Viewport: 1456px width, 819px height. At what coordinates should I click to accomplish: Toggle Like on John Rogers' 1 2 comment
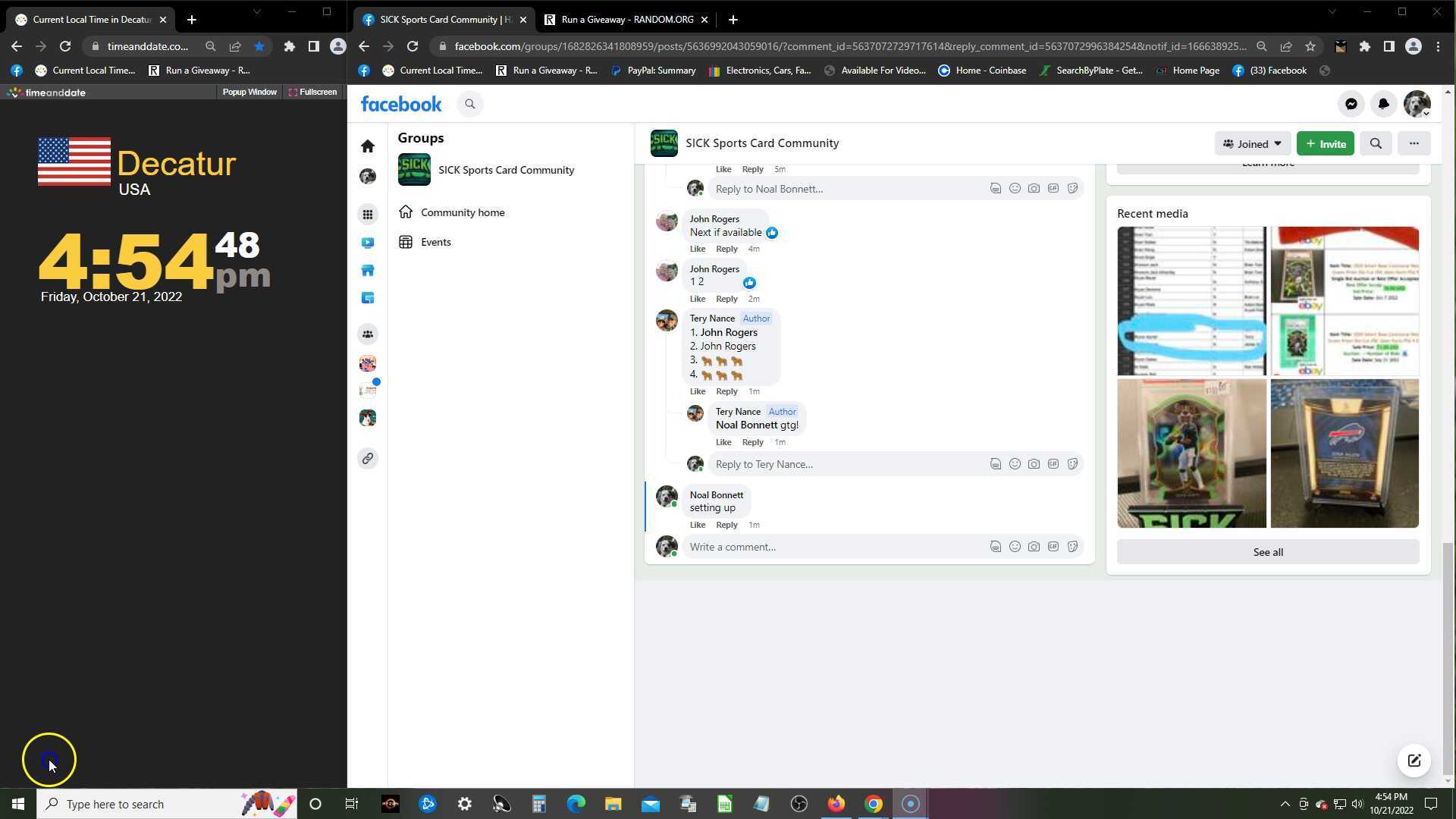[697, 299]
